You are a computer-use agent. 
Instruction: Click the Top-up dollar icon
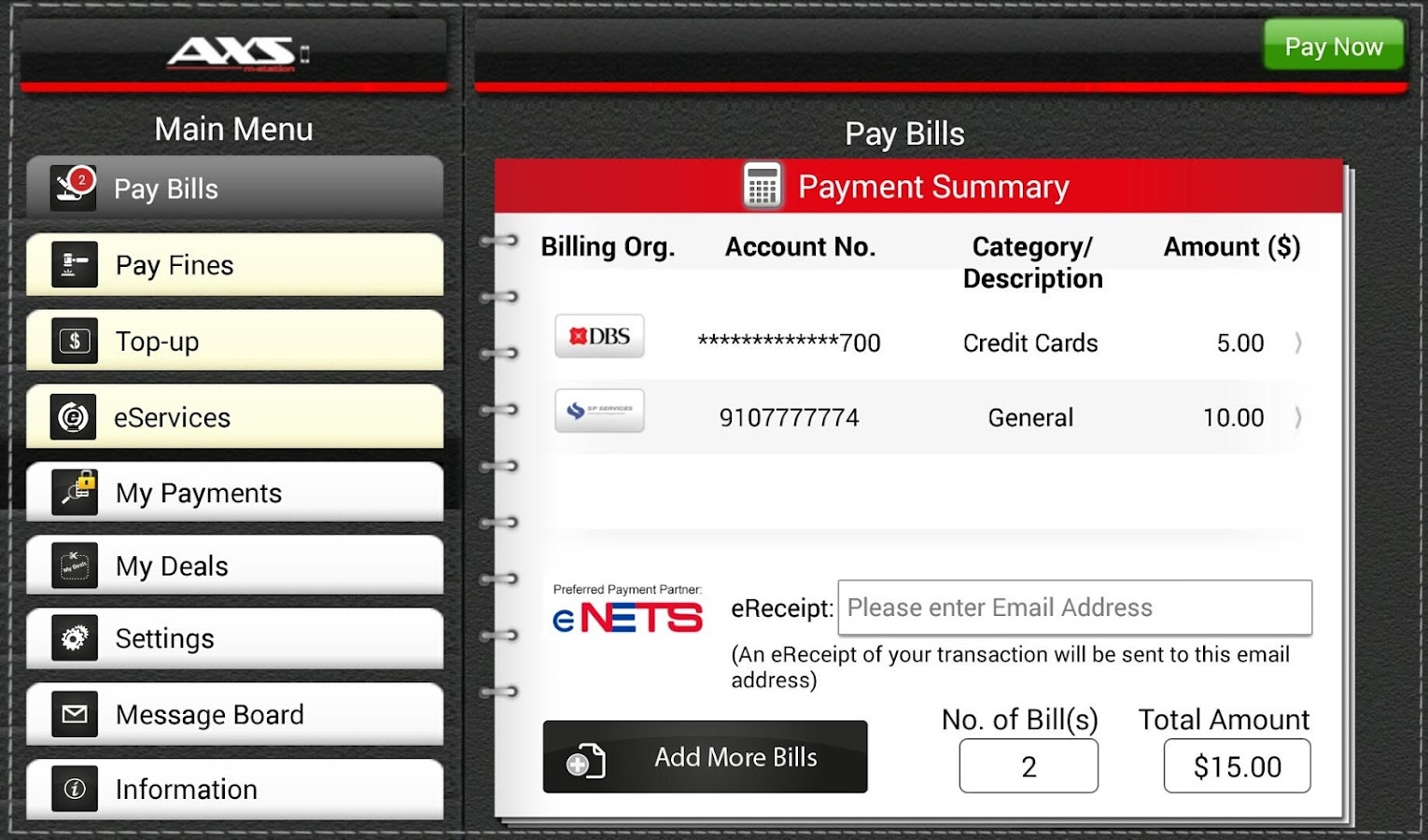point(74,341)
